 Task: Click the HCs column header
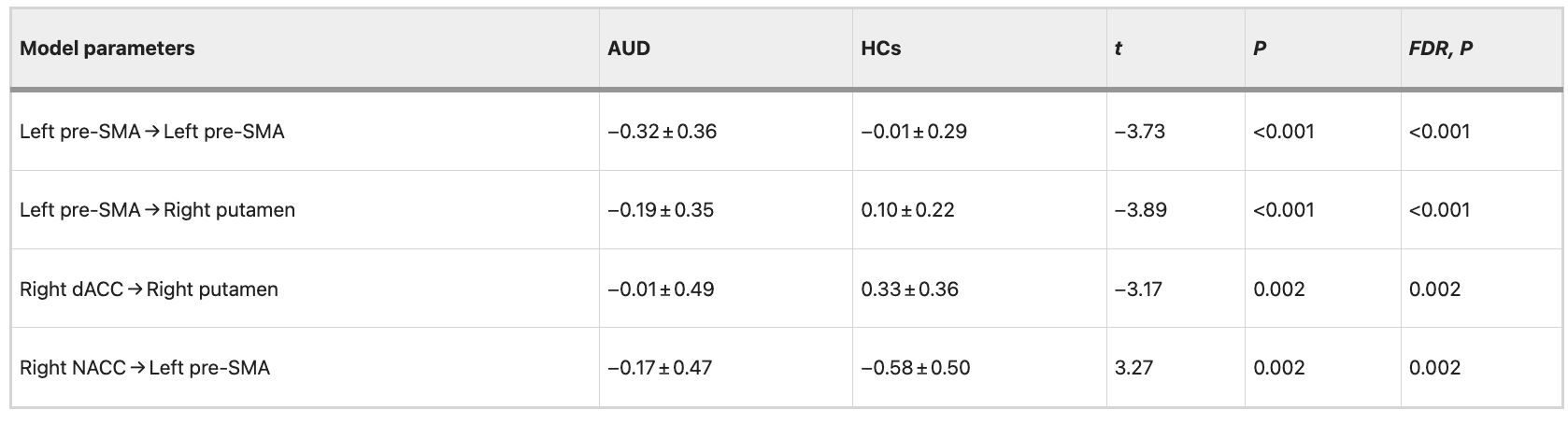[881, 49]
